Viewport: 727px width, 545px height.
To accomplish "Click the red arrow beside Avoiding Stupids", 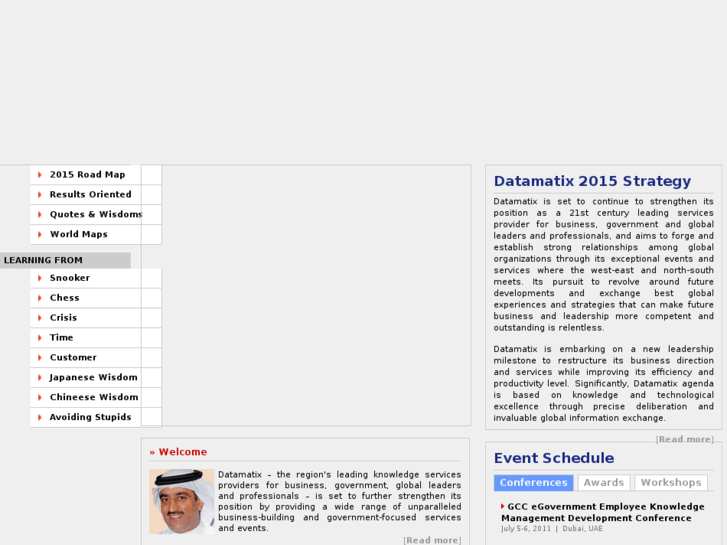I will click(40, 418).
